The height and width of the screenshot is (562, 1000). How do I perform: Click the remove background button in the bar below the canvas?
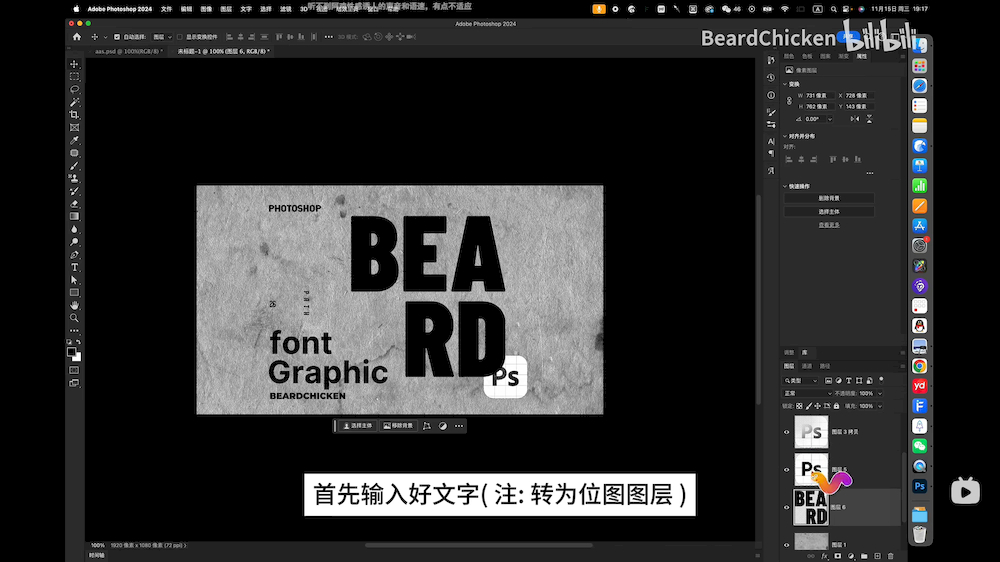tap(398, 425)
